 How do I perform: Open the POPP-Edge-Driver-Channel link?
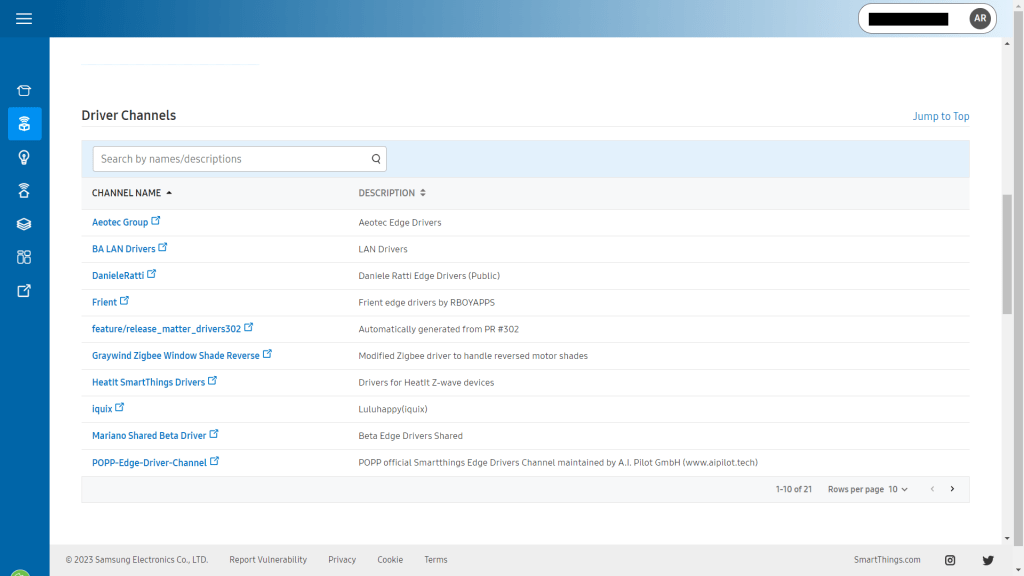pyautogui.click(x=149, y=463)
